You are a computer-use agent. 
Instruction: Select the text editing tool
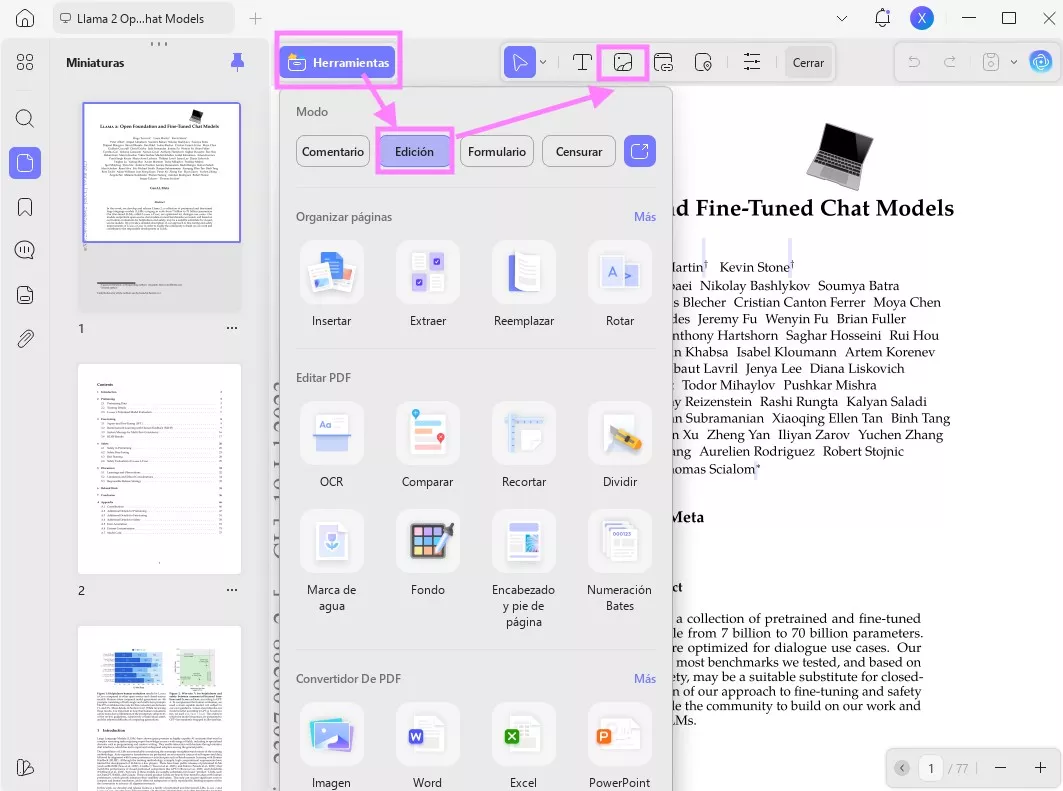[x=582, y=62]
